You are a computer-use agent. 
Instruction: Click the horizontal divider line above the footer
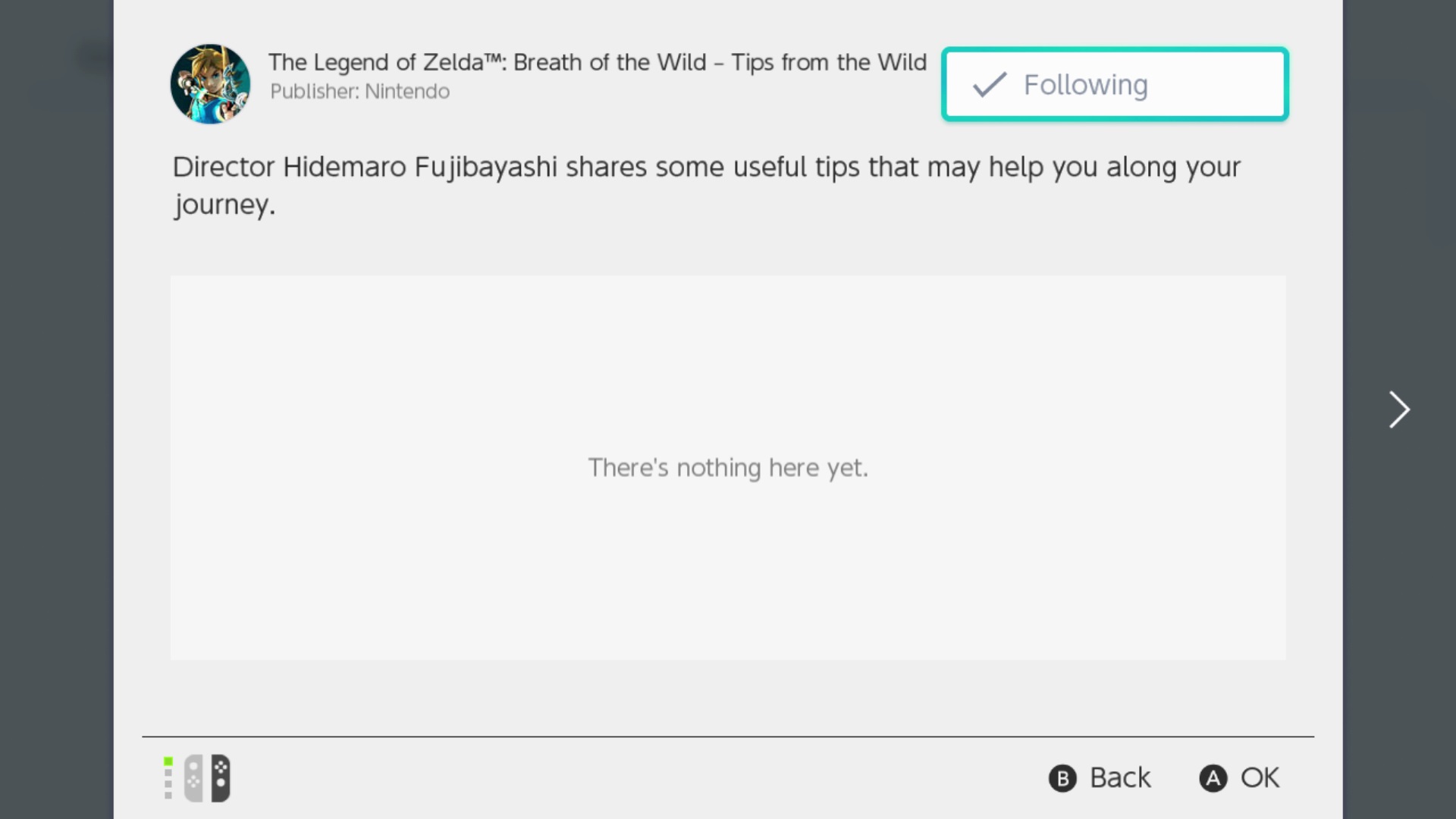(x=728, y=736)
